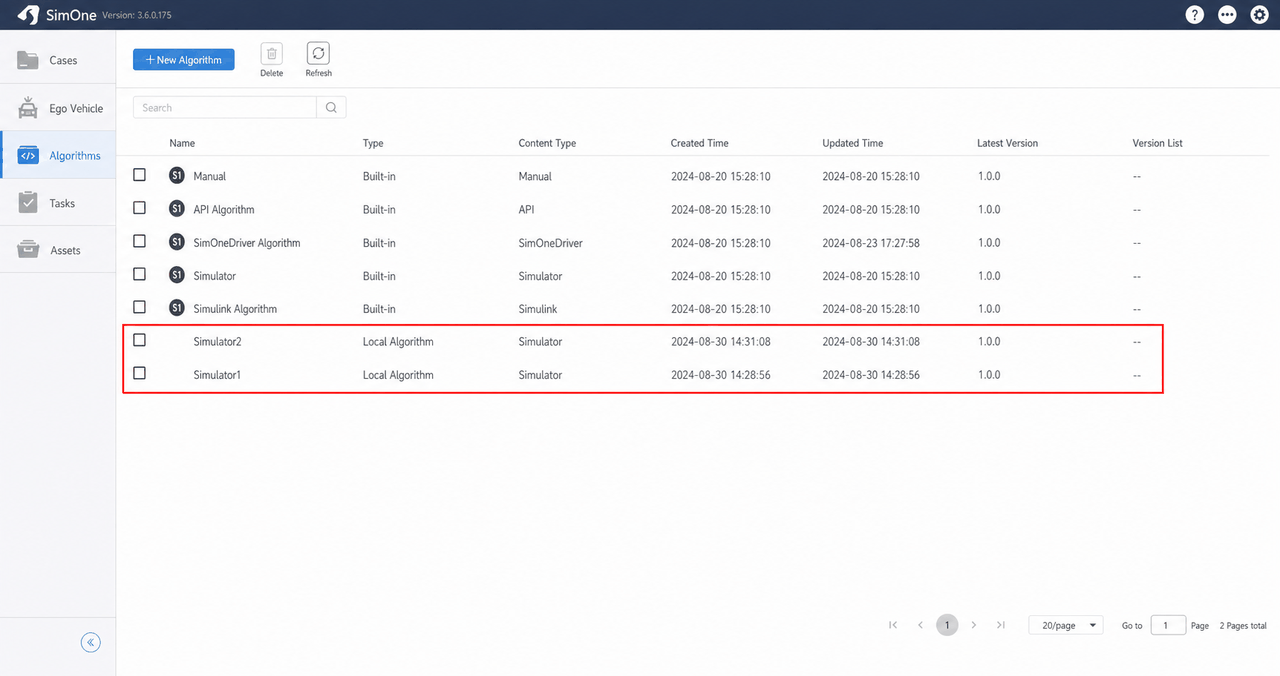Click the Simulink Algorithm name
The height and width of the screenshot is (676, 1280).
(235, 308)
